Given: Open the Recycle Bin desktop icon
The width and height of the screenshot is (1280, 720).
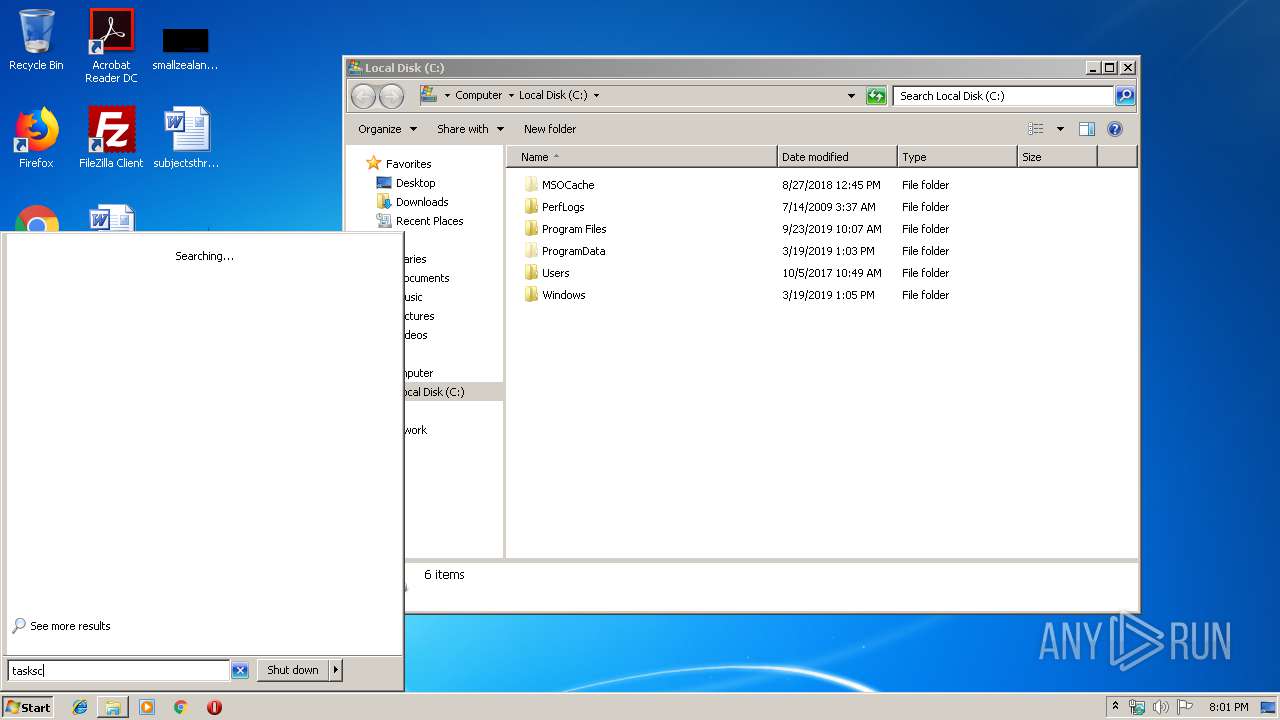Looking at the screenshot, I should point(36,40).
